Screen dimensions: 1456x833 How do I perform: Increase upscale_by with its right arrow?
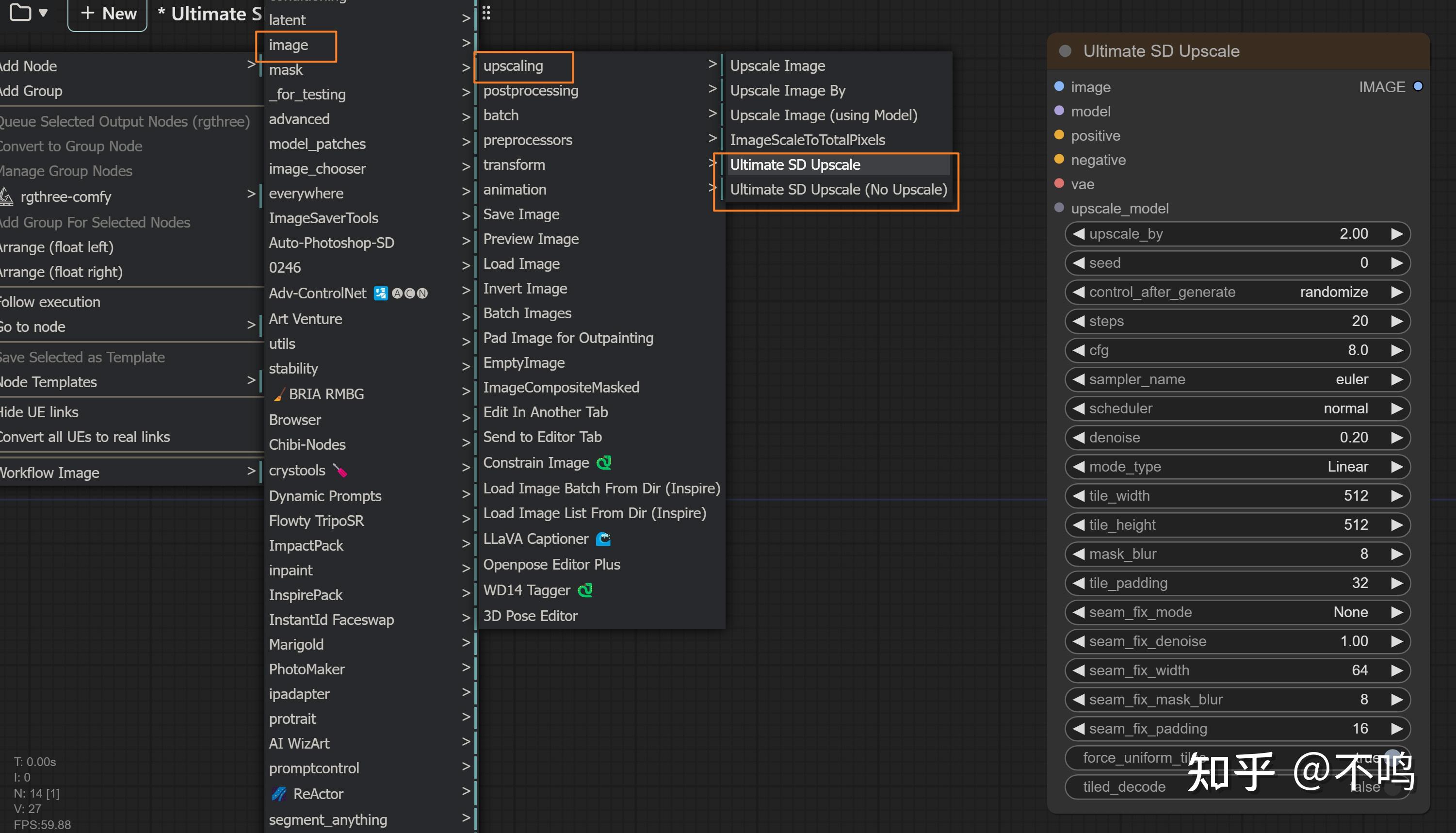point(1396,234)
